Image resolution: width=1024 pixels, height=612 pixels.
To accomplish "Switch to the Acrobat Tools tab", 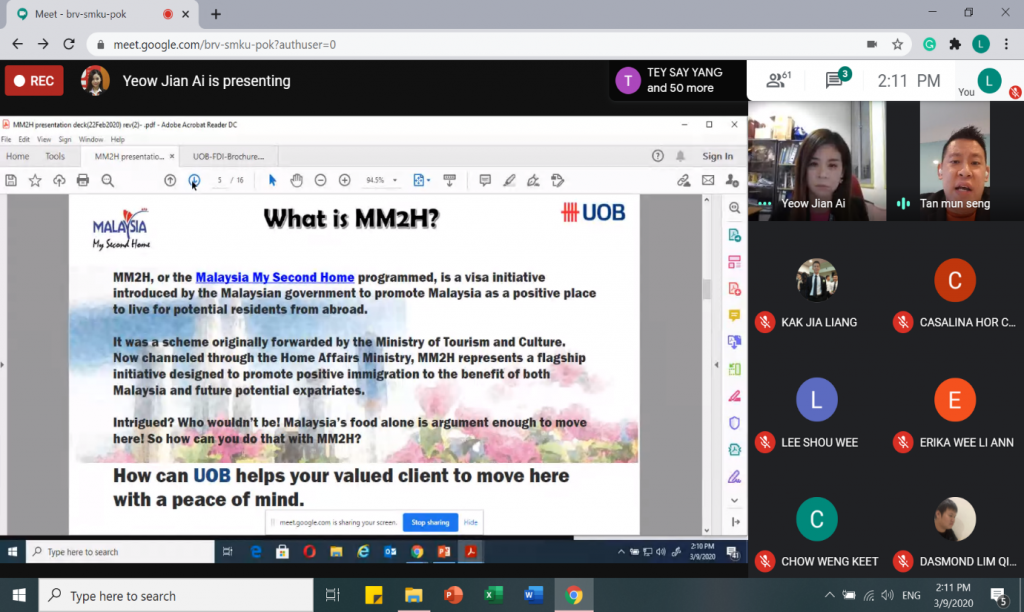I will (x=55, y=156).
